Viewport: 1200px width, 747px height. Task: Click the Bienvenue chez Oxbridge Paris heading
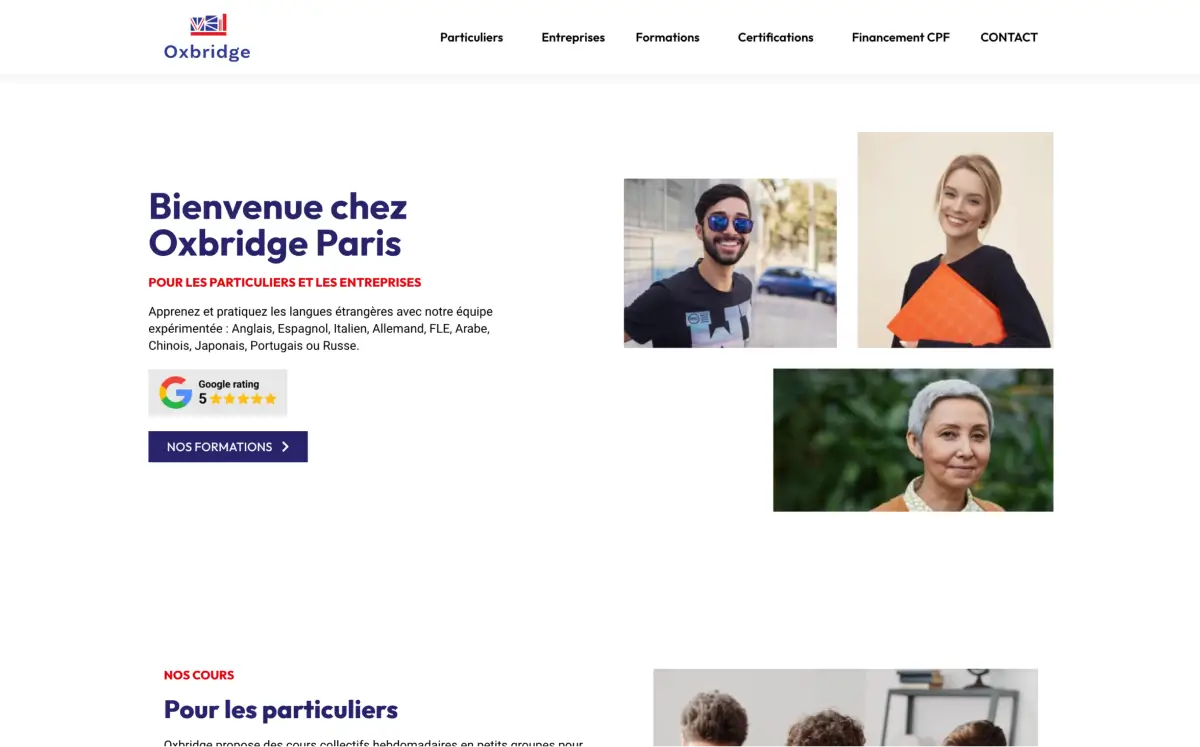coord(278,225)
